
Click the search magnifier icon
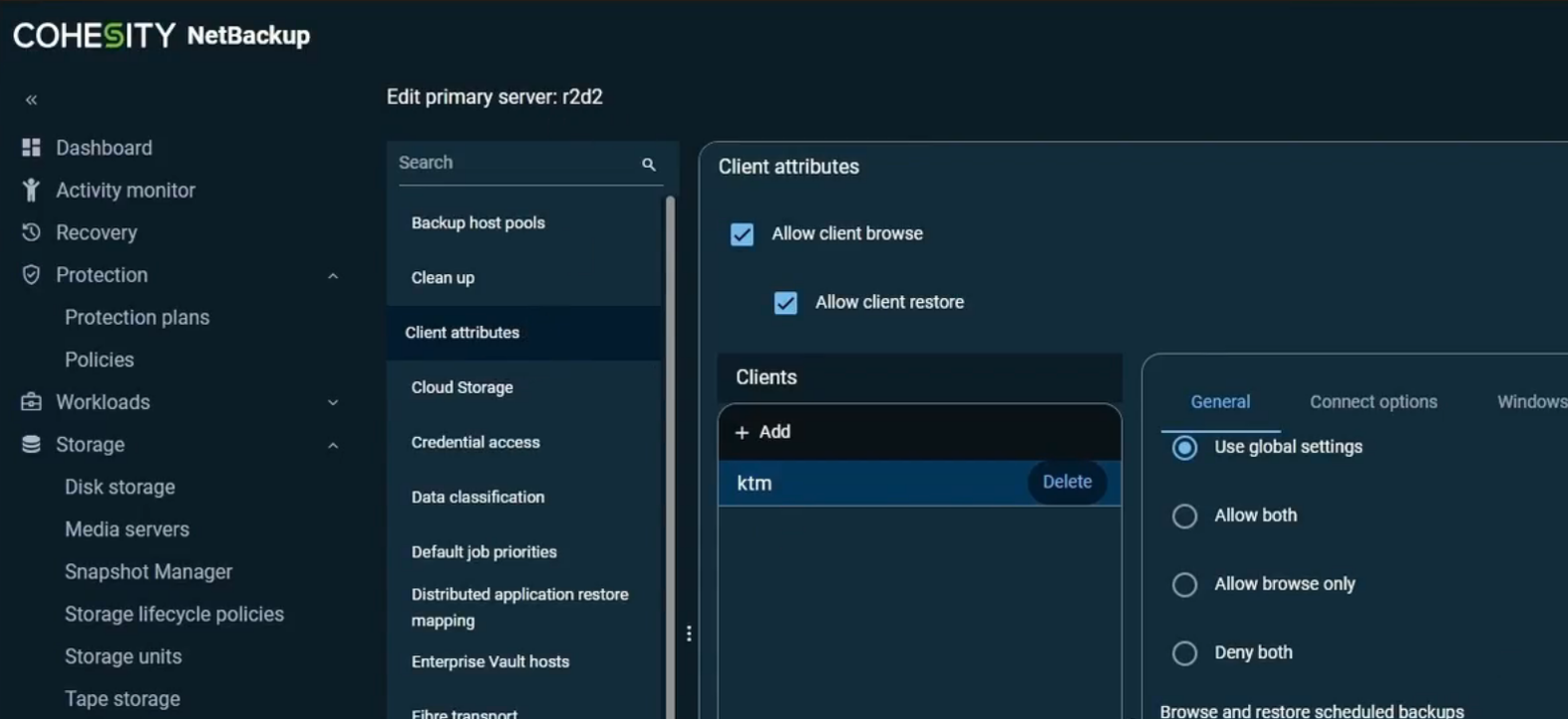[x=649, y=164]
